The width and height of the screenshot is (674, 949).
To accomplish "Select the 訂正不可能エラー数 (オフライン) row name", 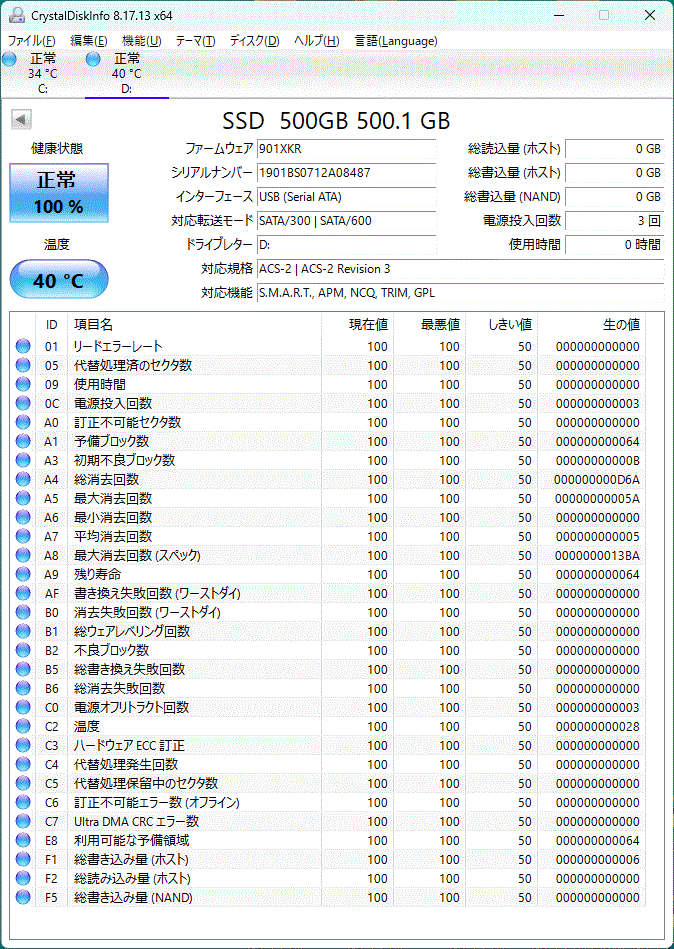I will click(x=157, y=803).
